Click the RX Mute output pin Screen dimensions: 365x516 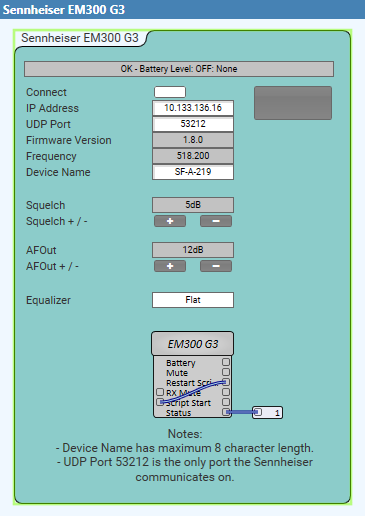[x=226, y=392]
